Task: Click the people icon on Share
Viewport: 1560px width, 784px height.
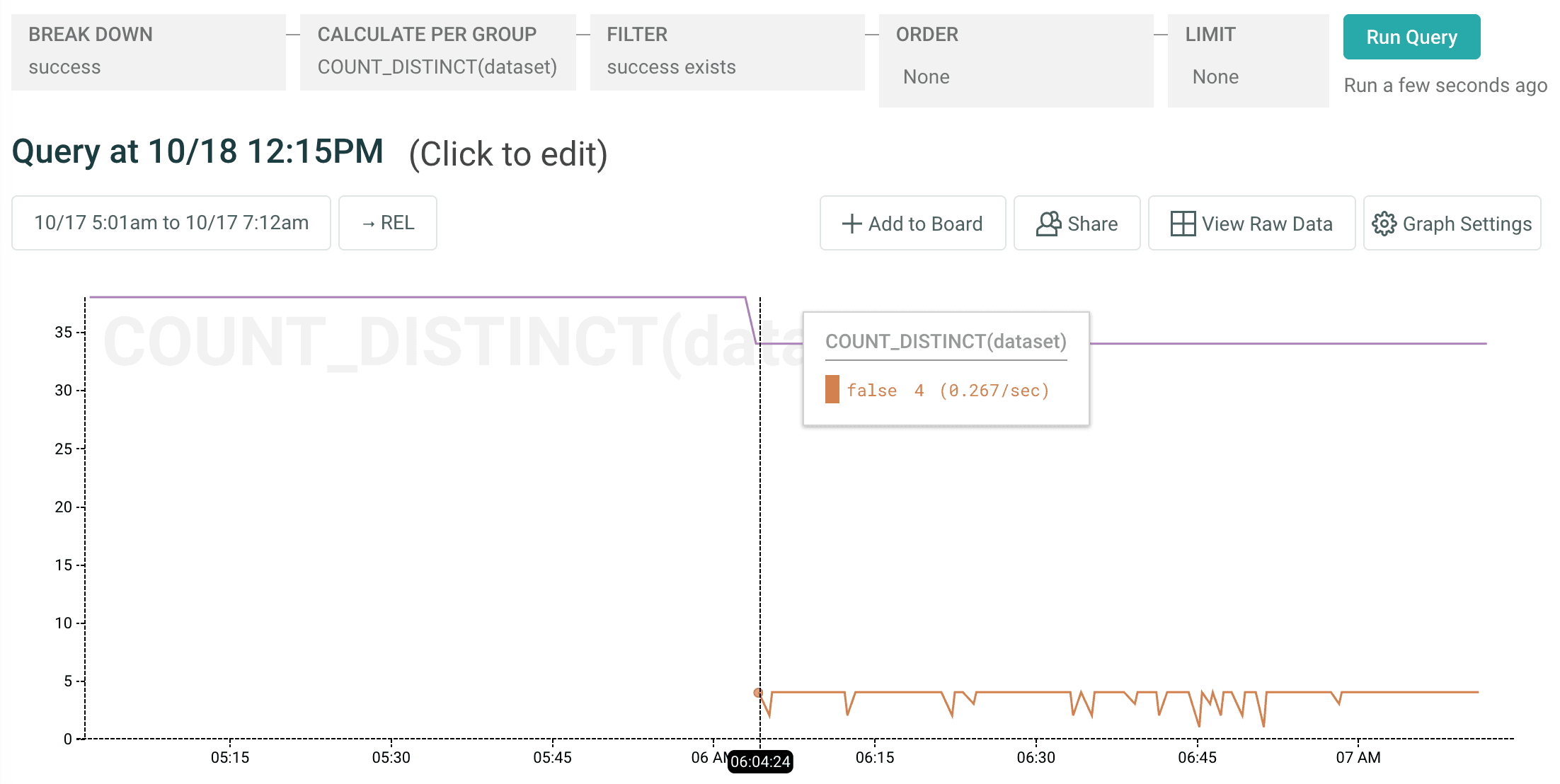Action: click(x=1048, y=224)
